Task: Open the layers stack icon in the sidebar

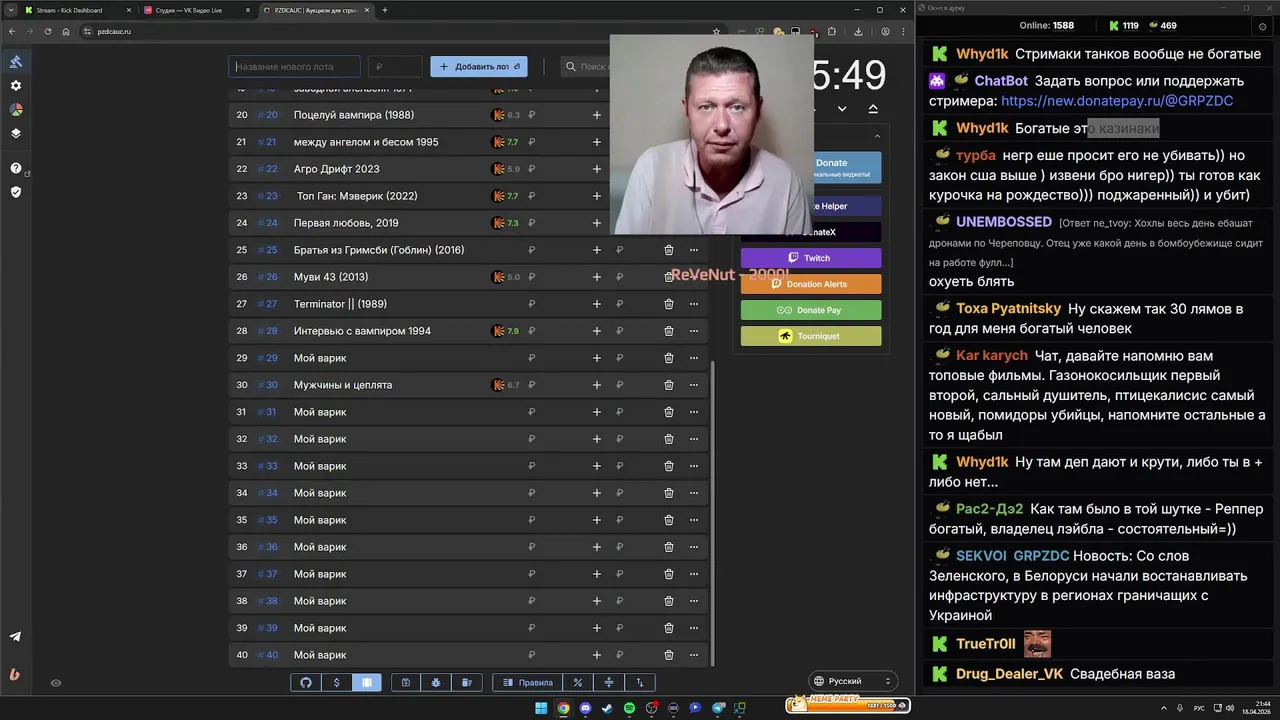Action: (x=16, y=133)
